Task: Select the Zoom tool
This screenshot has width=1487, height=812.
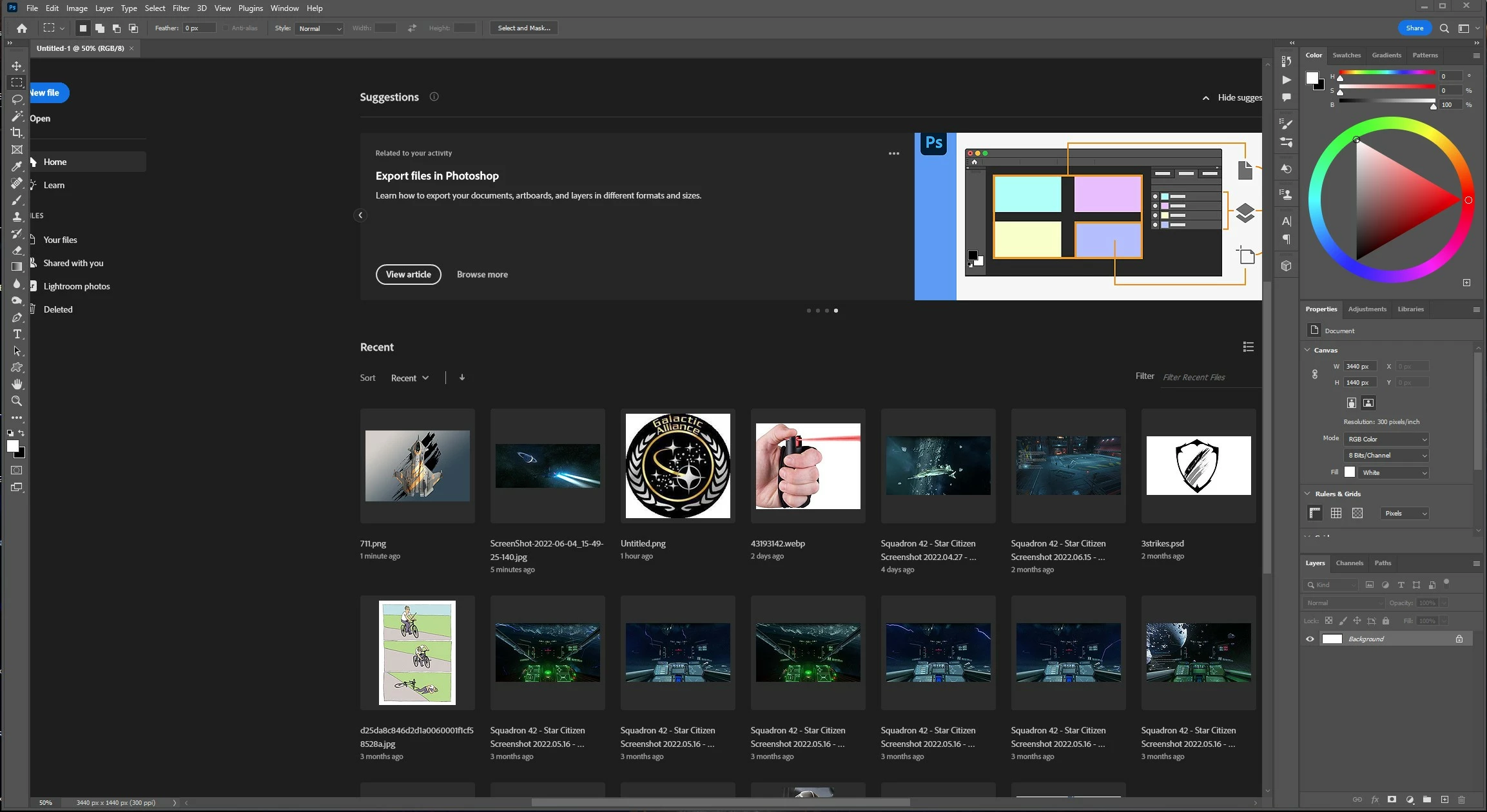Action: click(x=17, y=401)
